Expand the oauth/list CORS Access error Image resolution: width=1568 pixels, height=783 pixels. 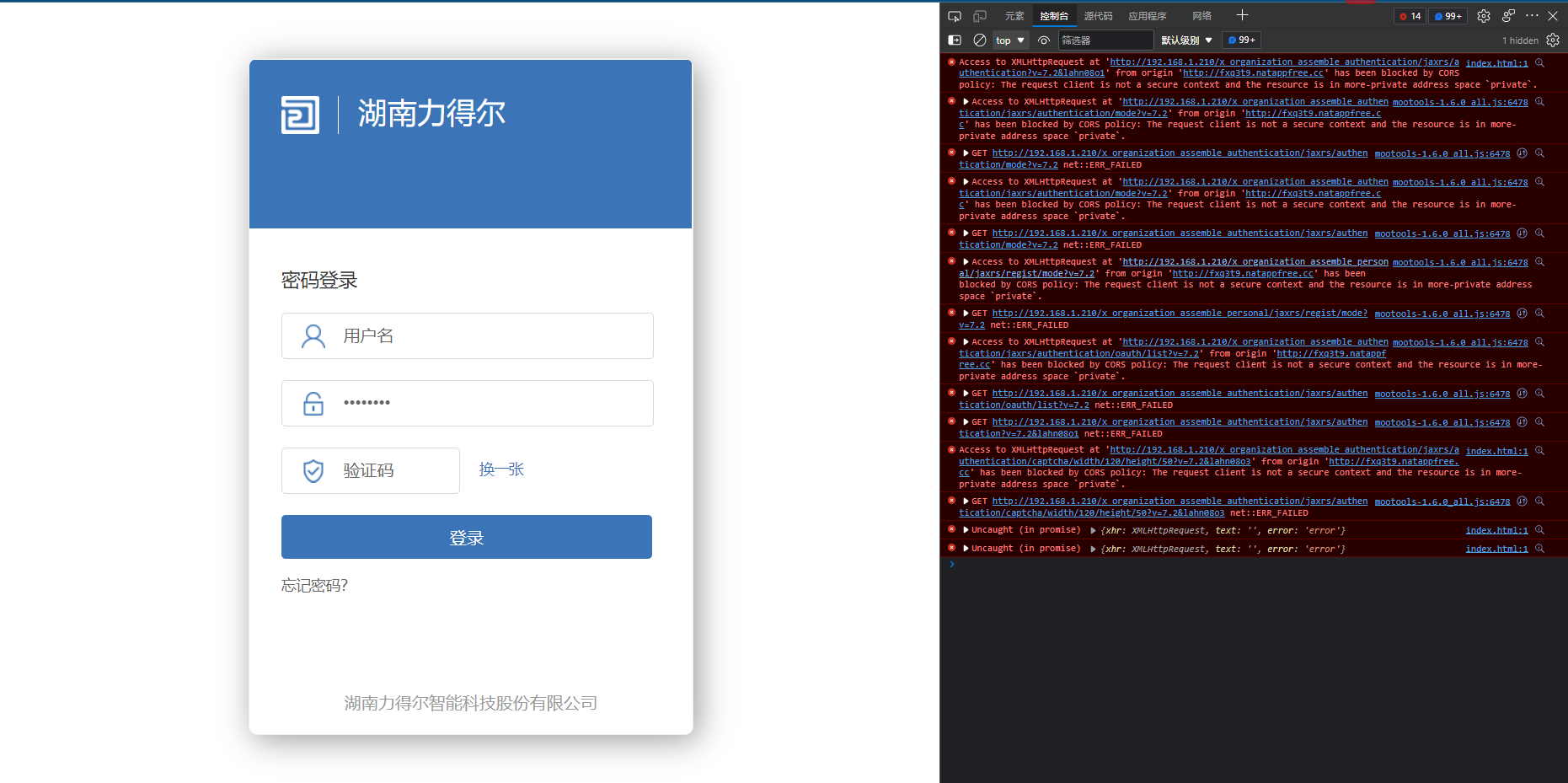click(x=966, y=342)
